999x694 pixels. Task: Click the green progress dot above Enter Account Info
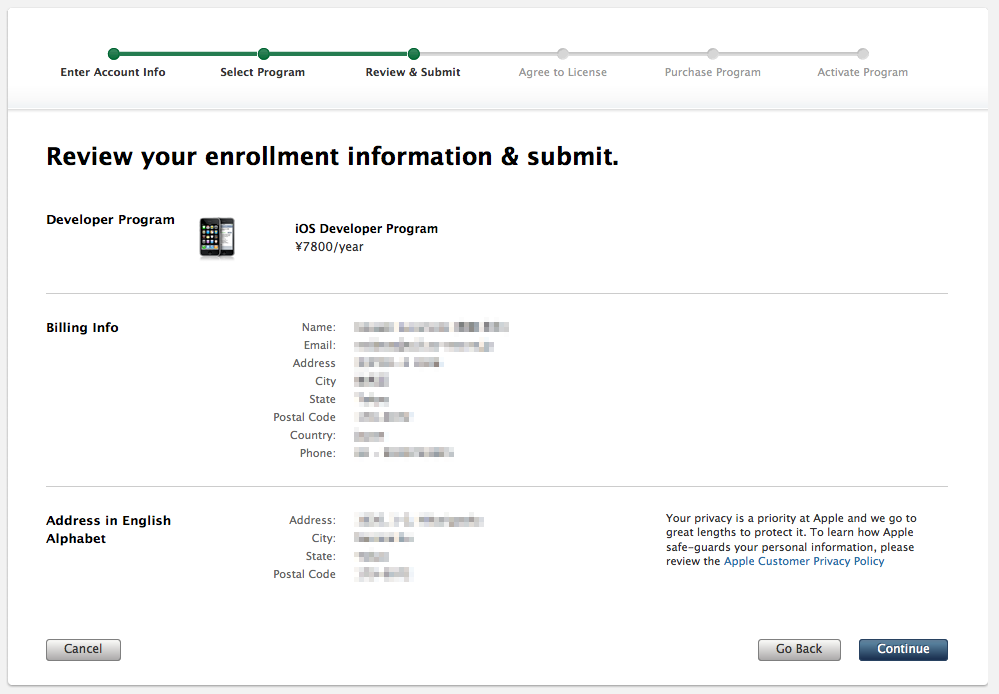click(x=113, y=54)
